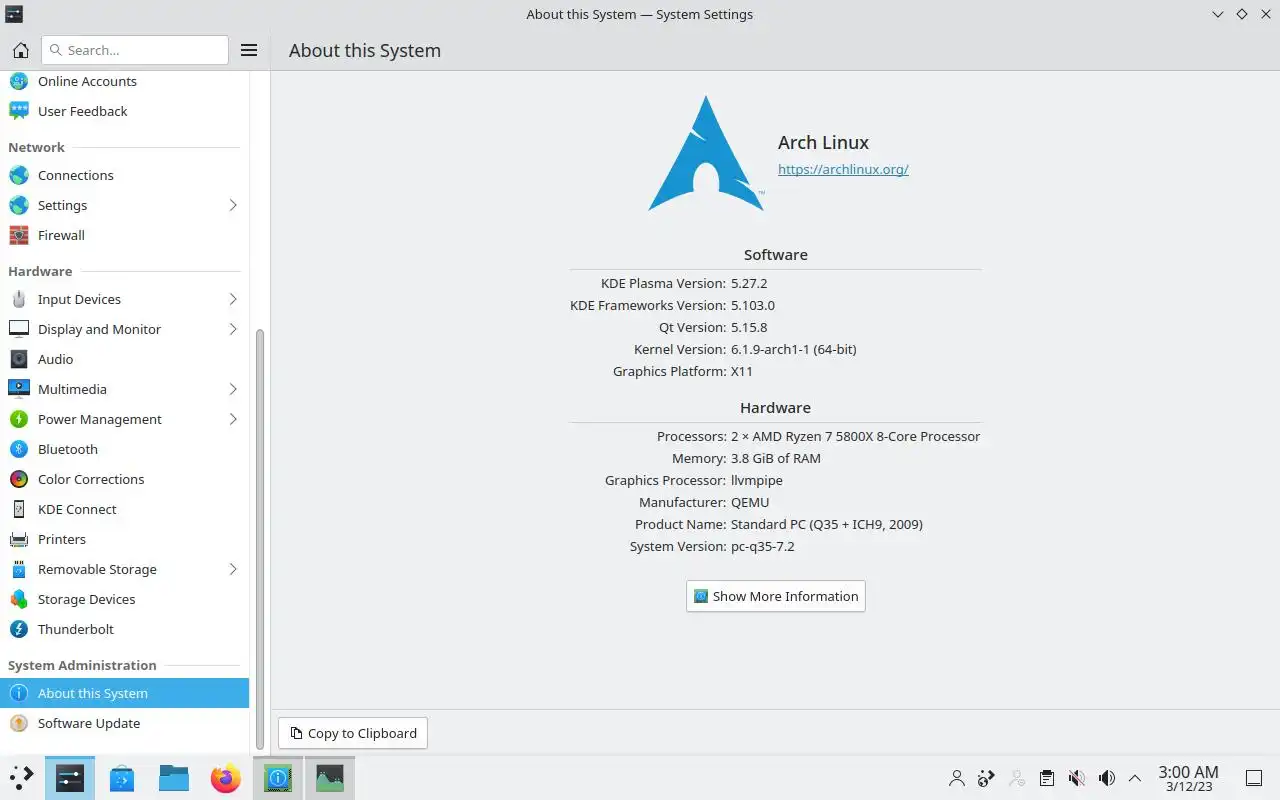Click the Firewall brick wall icon
Image resolution: width=1280 pixels, height=800 pixels.
tap(19, 235)
